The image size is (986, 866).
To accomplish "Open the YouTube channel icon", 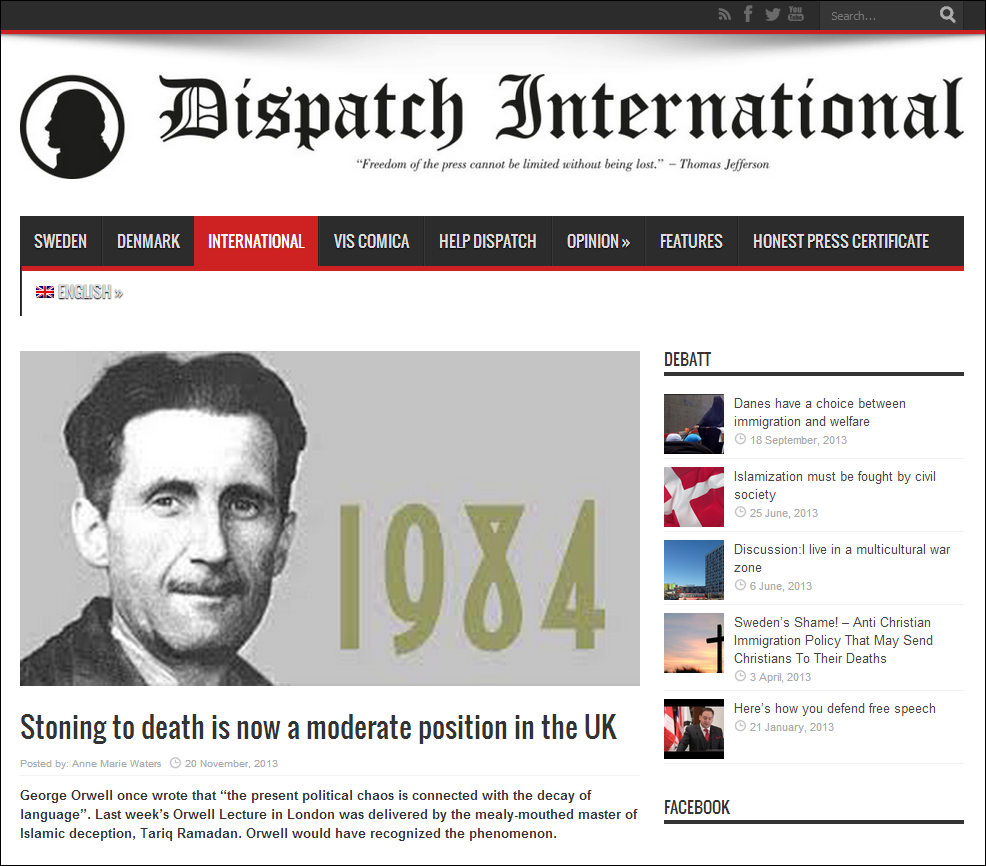I will point(795,14).
